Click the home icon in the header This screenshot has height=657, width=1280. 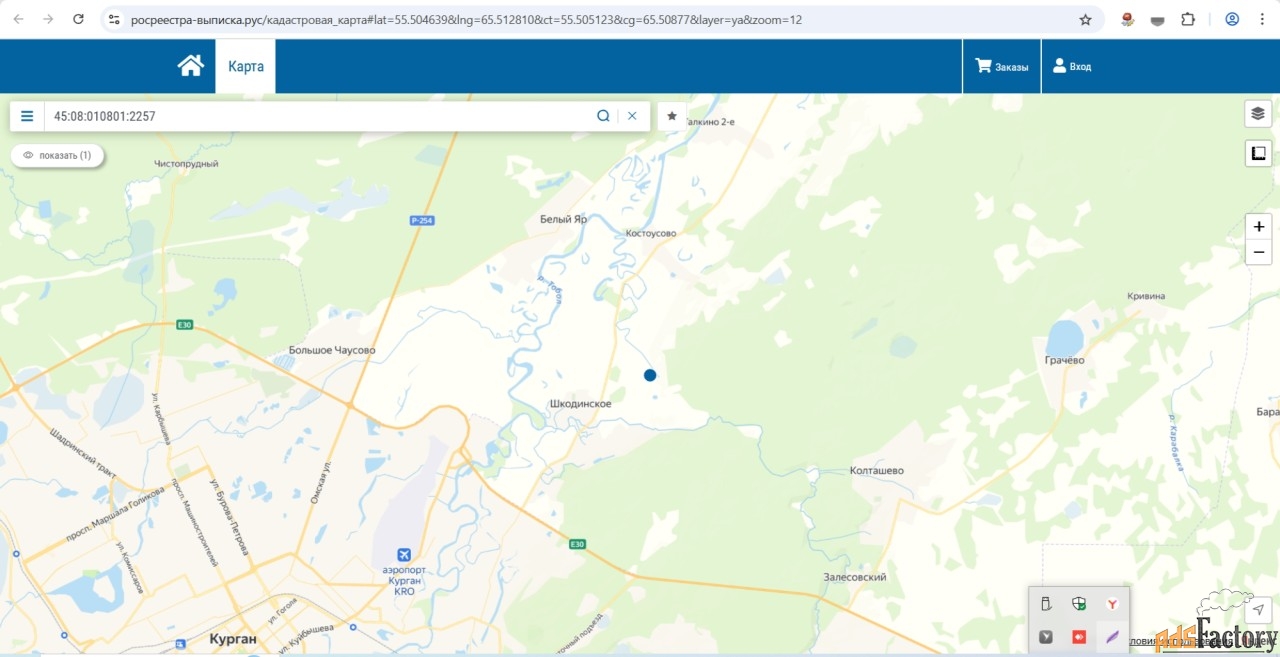pos(190,66)
